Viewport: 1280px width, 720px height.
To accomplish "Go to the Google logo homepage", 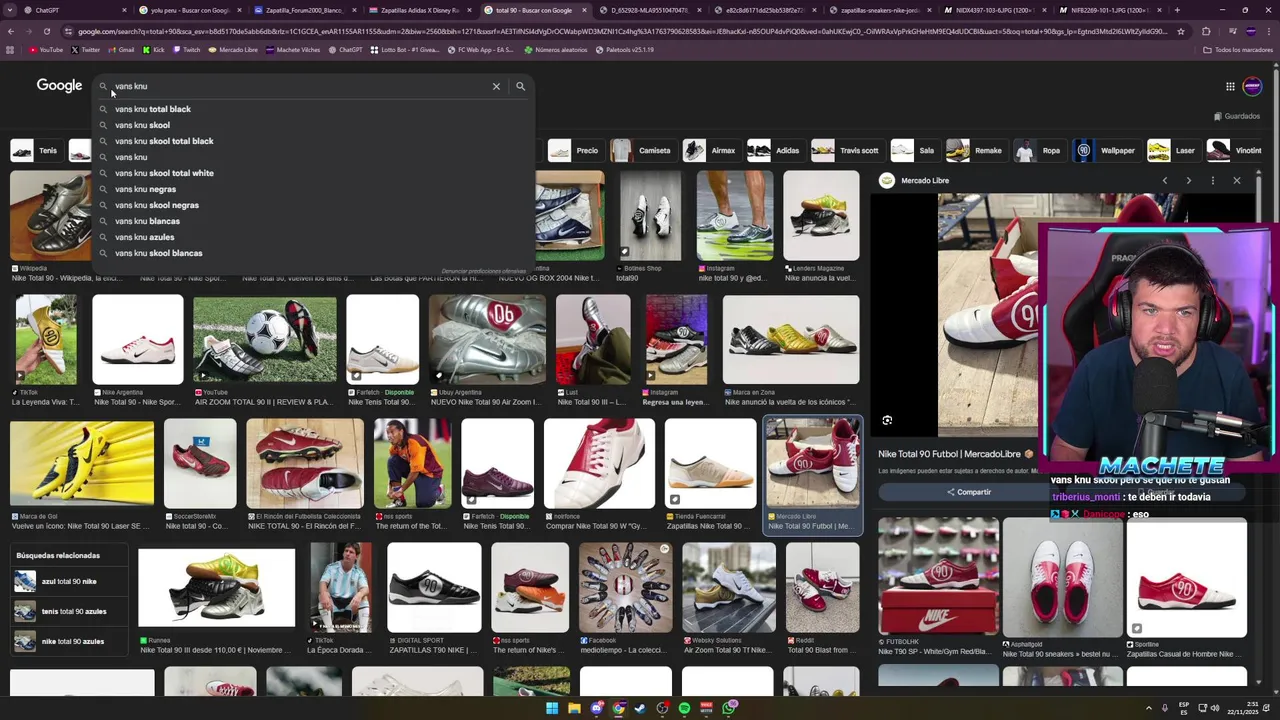I will point(59,86).
